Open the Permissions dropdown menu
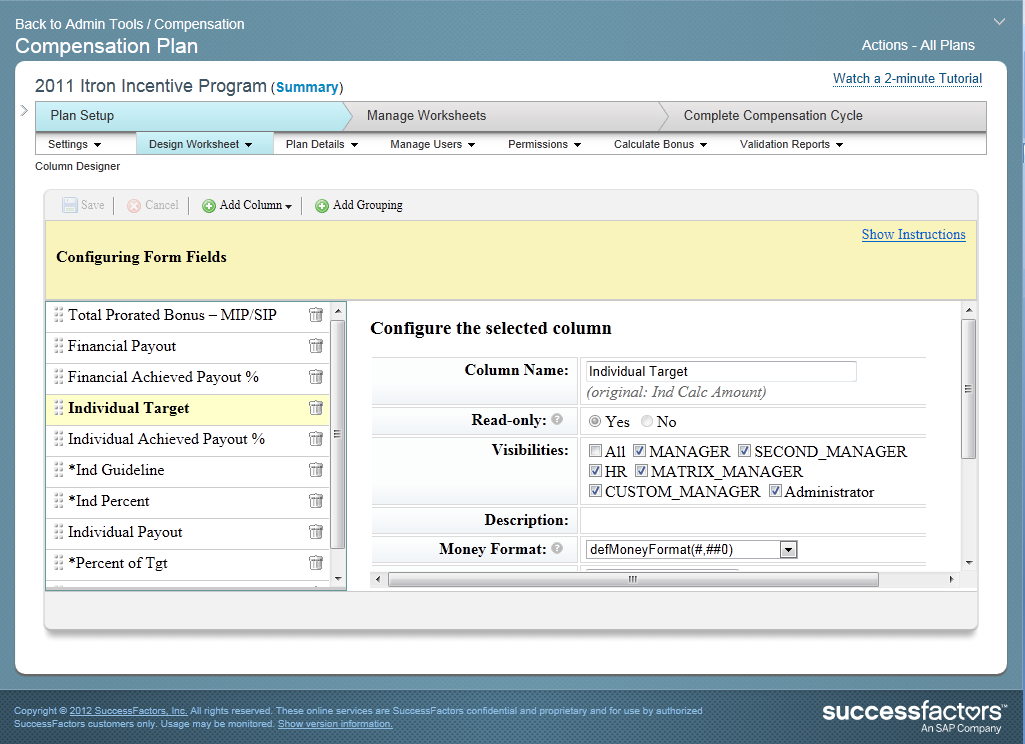This screenshot has height=744, width=1025. click(545, 144)
